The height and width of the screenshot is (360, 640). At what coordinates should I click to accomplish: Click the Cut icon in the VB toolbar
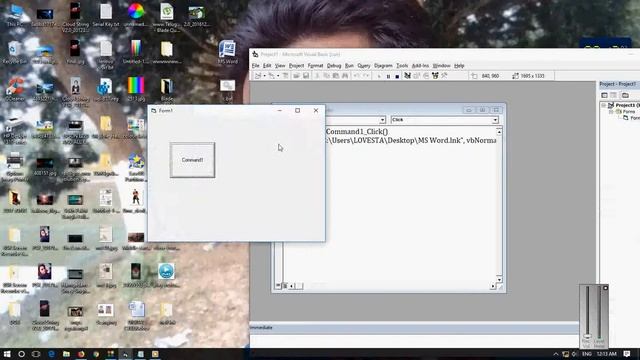(x=317, y=76)
